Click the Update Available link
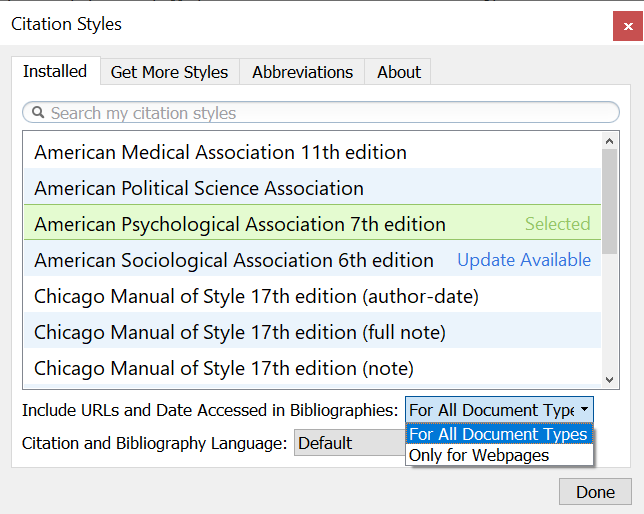This screenshot has width=644, height=514. (x=524, y=260)
